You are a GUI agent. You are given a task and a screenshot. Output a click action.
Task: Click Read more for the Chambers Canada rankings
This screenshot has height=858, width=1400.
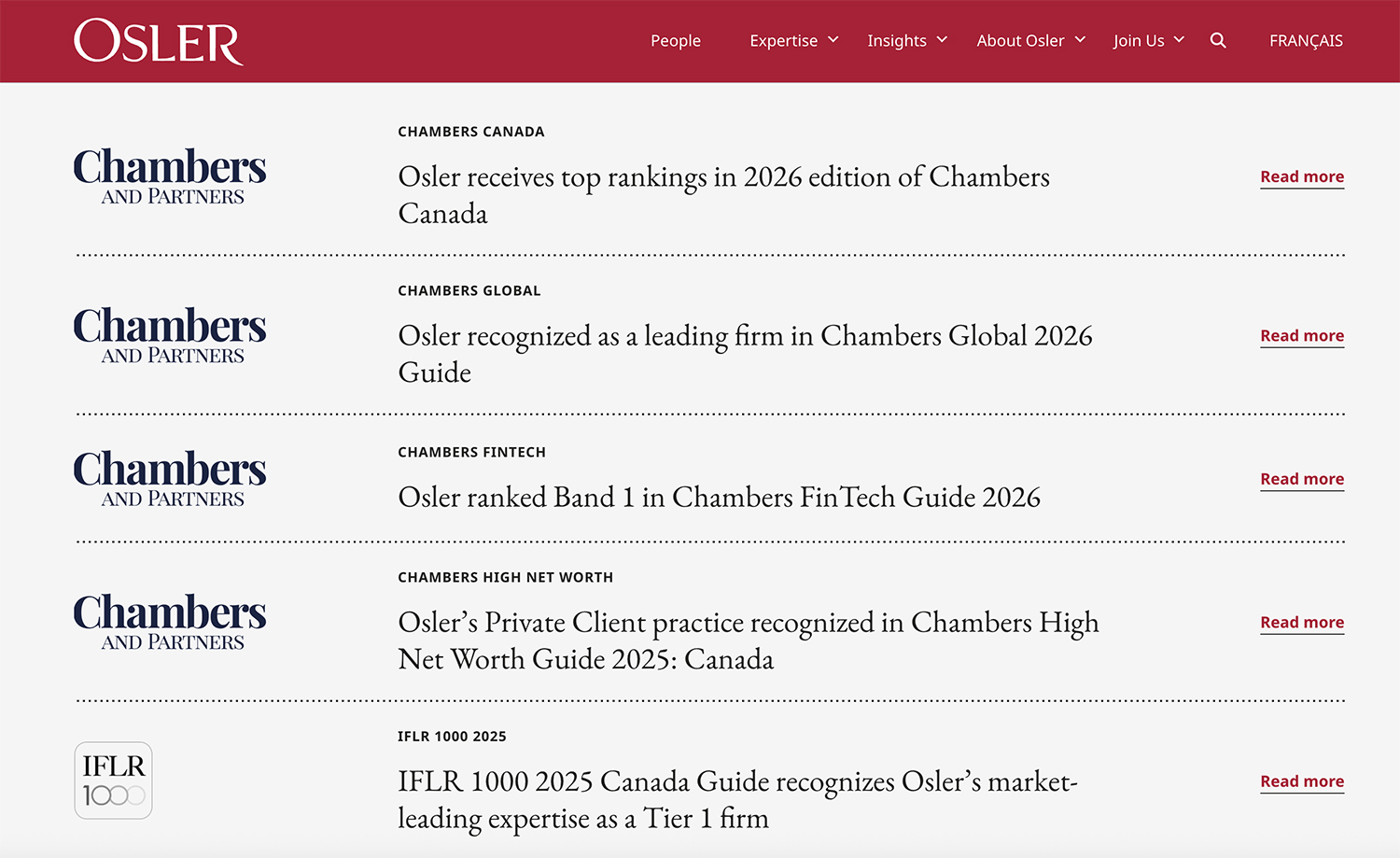pyautogui.click(x=1301, y=176)
